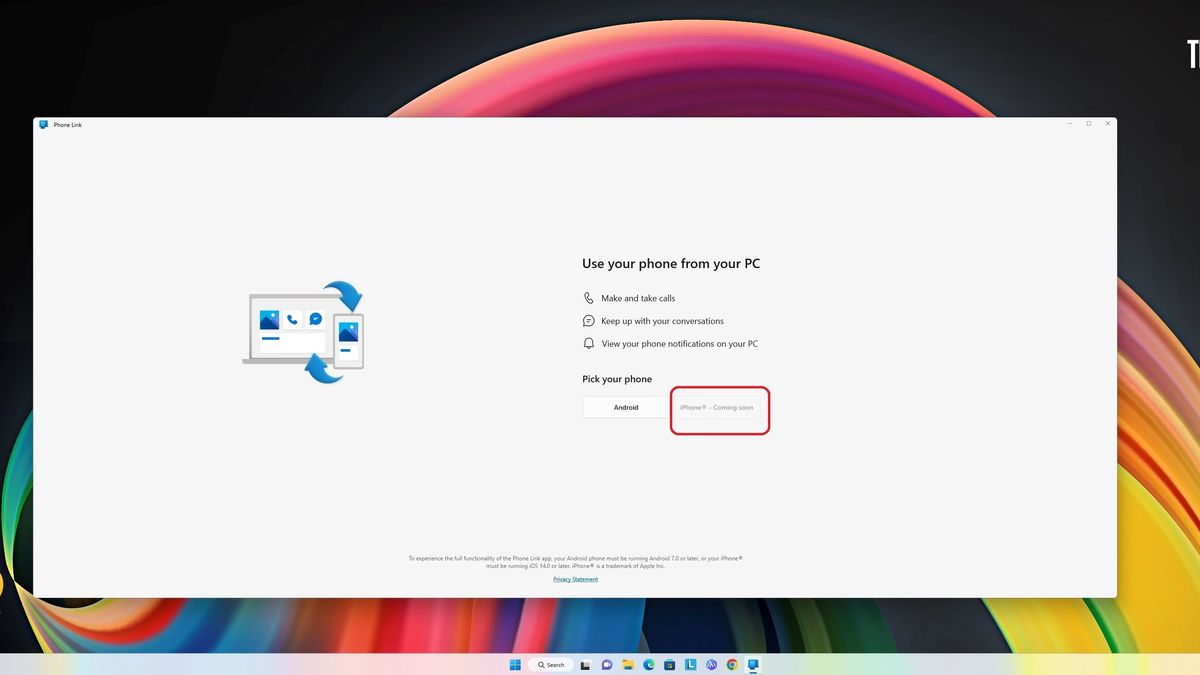Open the Windows Start menu
The image size is (1200, 675).
[514, 664]
